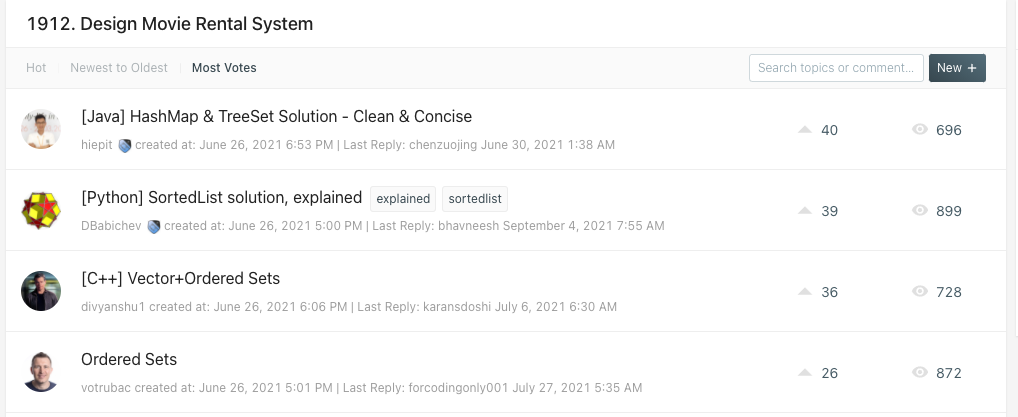Image resolution: width=1018 pixels, height=417 pixels.
Task: Upvote the Java HashMap & TreeSet post
Action: [x=805, y=130]
